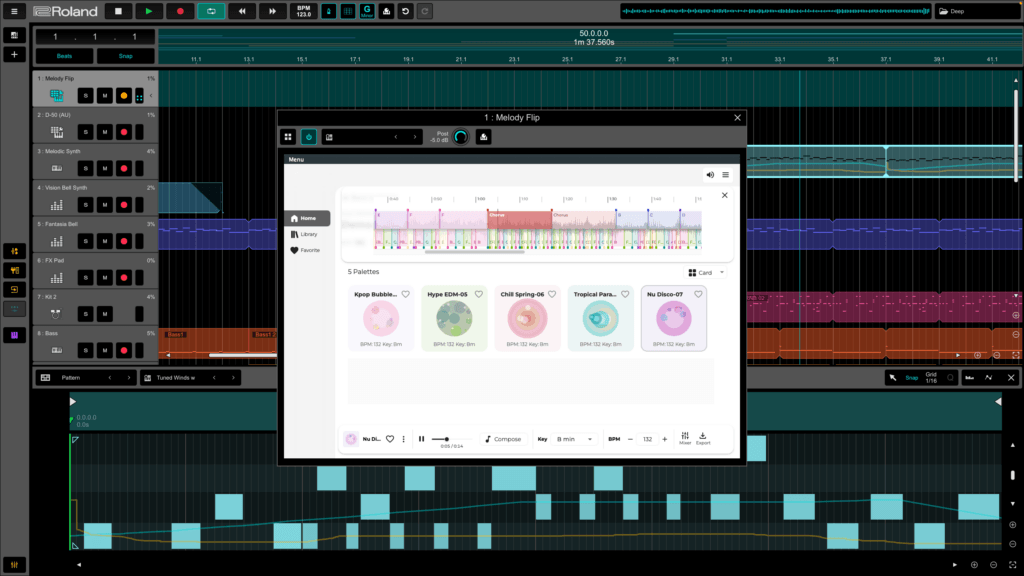The height and width of the screenshot is (576, 1024).
Task: Increase BPM with the plus stepper
Action: click(665, 439)
